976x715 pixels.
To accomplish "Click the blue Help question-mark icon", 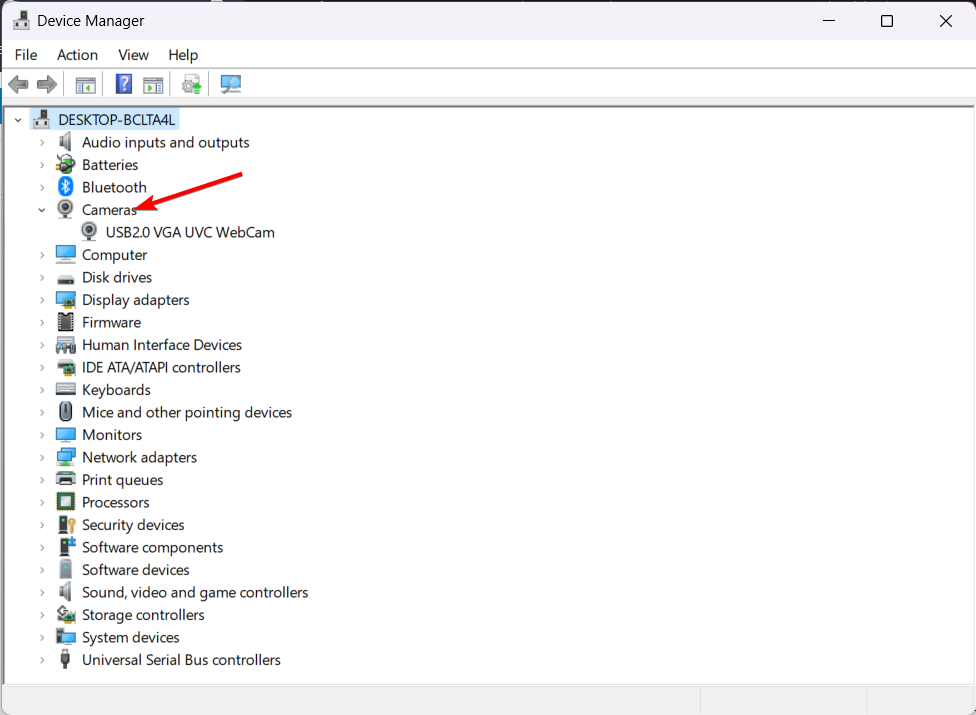I will (x=124, y=83).
